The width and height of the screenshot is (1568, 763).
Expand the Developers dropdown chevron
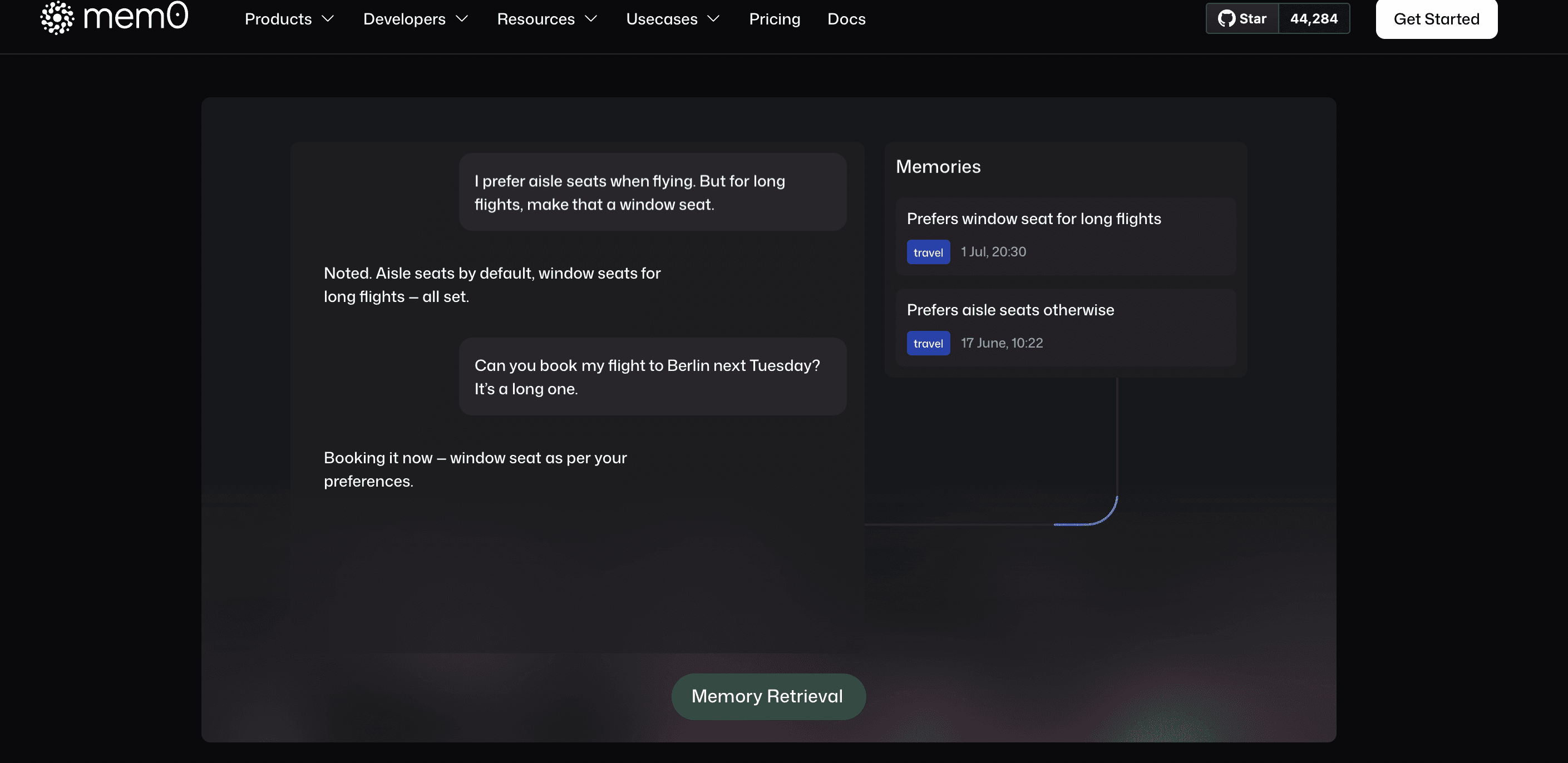pyautogui.click(x=462, y=19)
